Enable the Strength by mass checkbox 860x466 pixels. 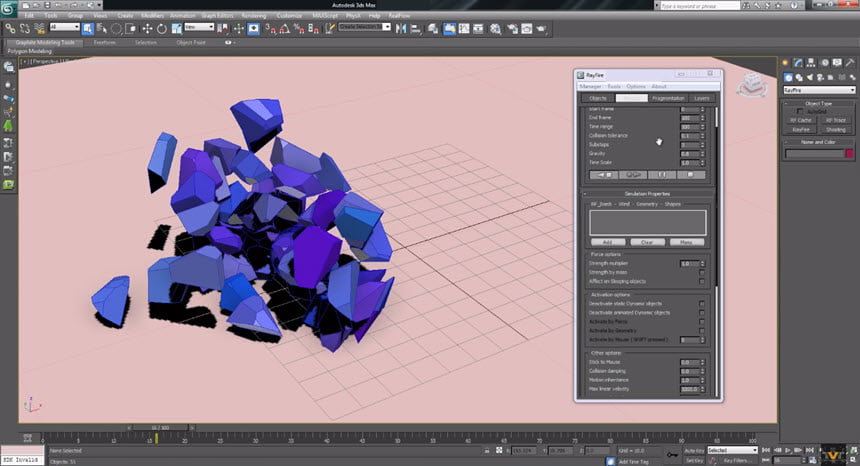click(702, 272)
